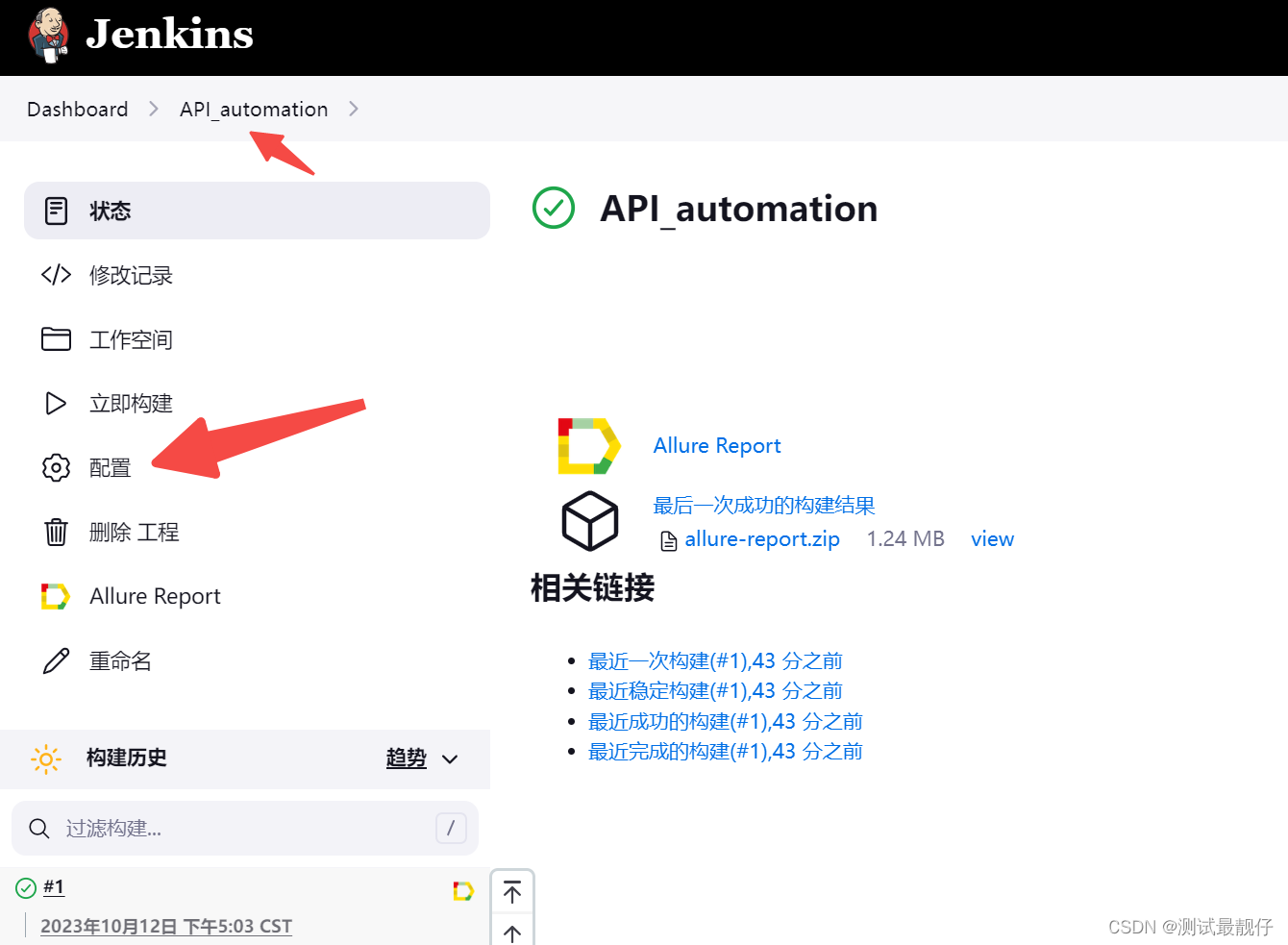Open 最近完成的构建(#1) link

click(x=726, y=751)
